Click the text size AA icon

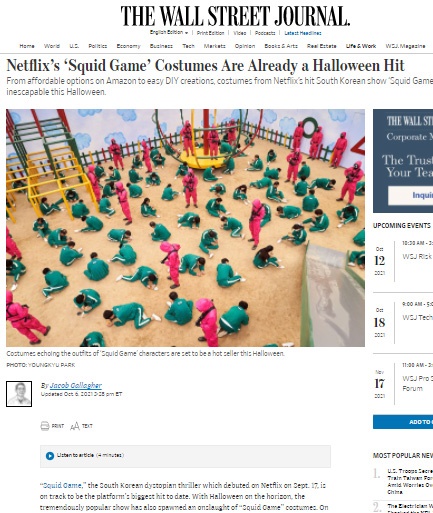click(75, 426)
